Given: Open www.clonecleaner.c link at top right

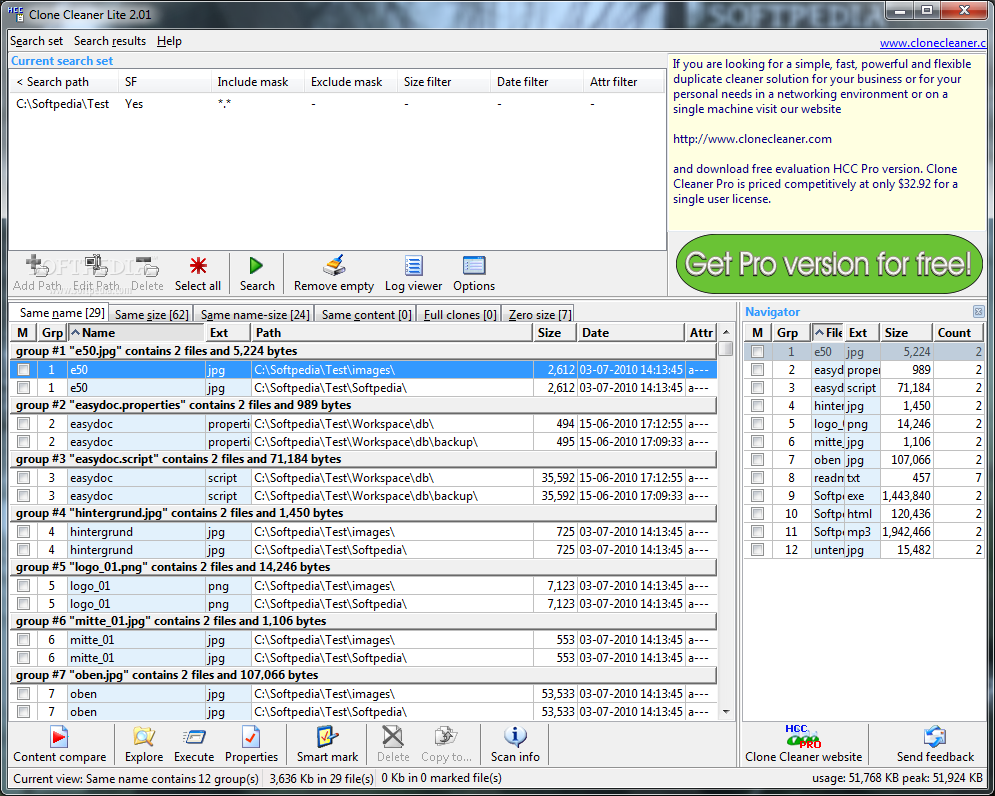Looking at the screenshot, I should [932, 43].
